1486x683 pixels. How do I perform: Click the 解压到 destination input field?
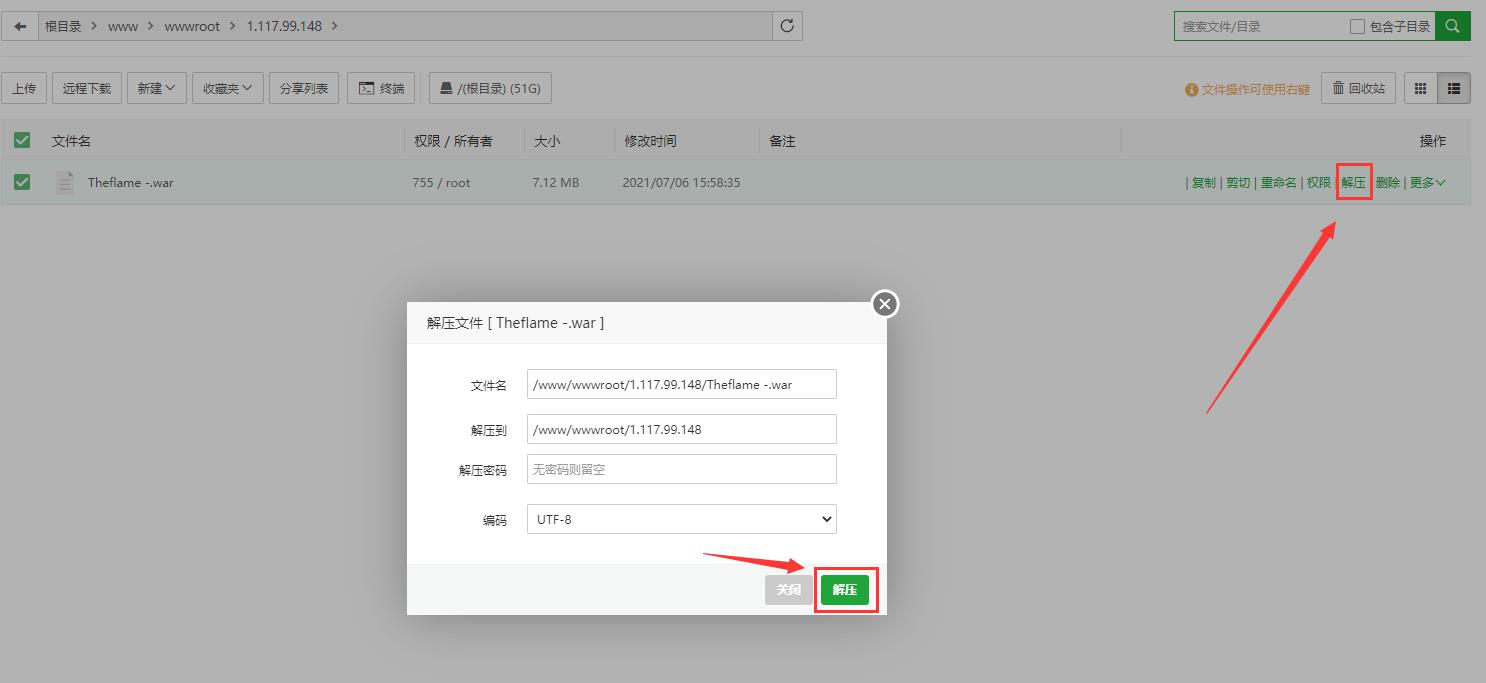682,429
